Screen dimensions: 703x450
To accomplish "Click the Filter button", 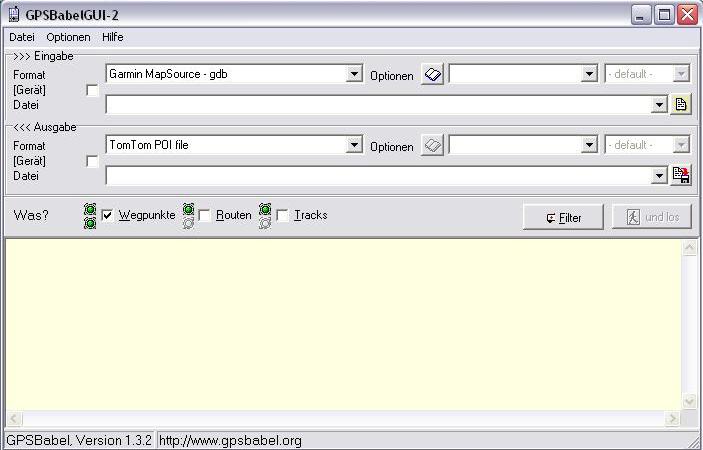I will click(x=563, y=217).
